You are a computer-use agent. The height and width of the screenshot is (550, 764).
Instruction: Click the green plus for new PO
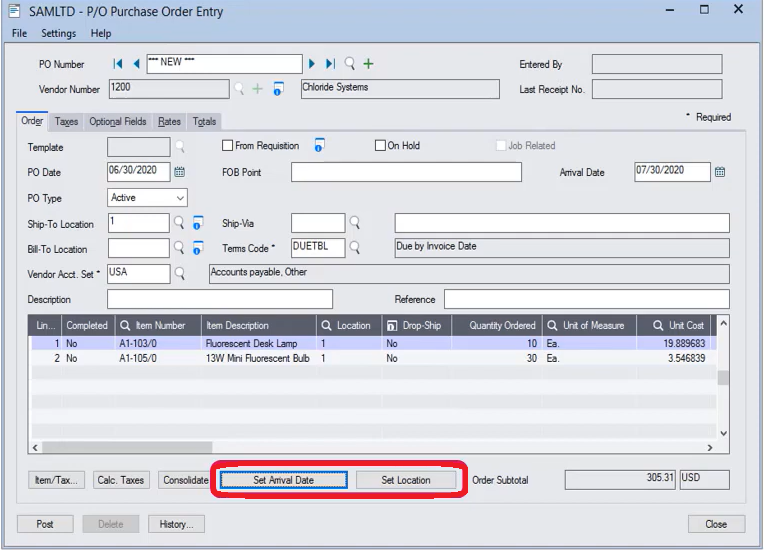pos(368,64)
